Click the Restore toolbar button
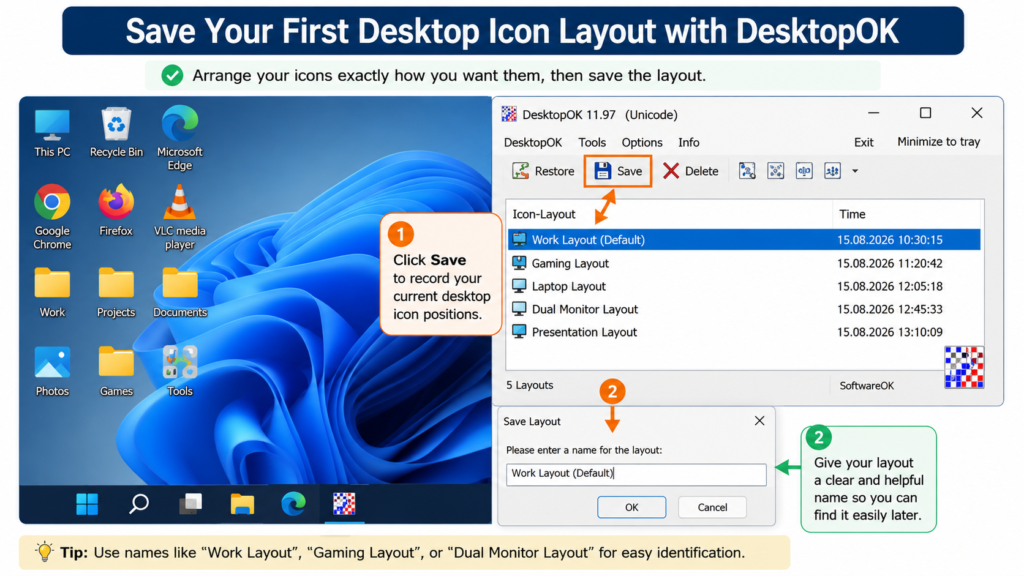The image size is (1024, 576). pos(543,171)
